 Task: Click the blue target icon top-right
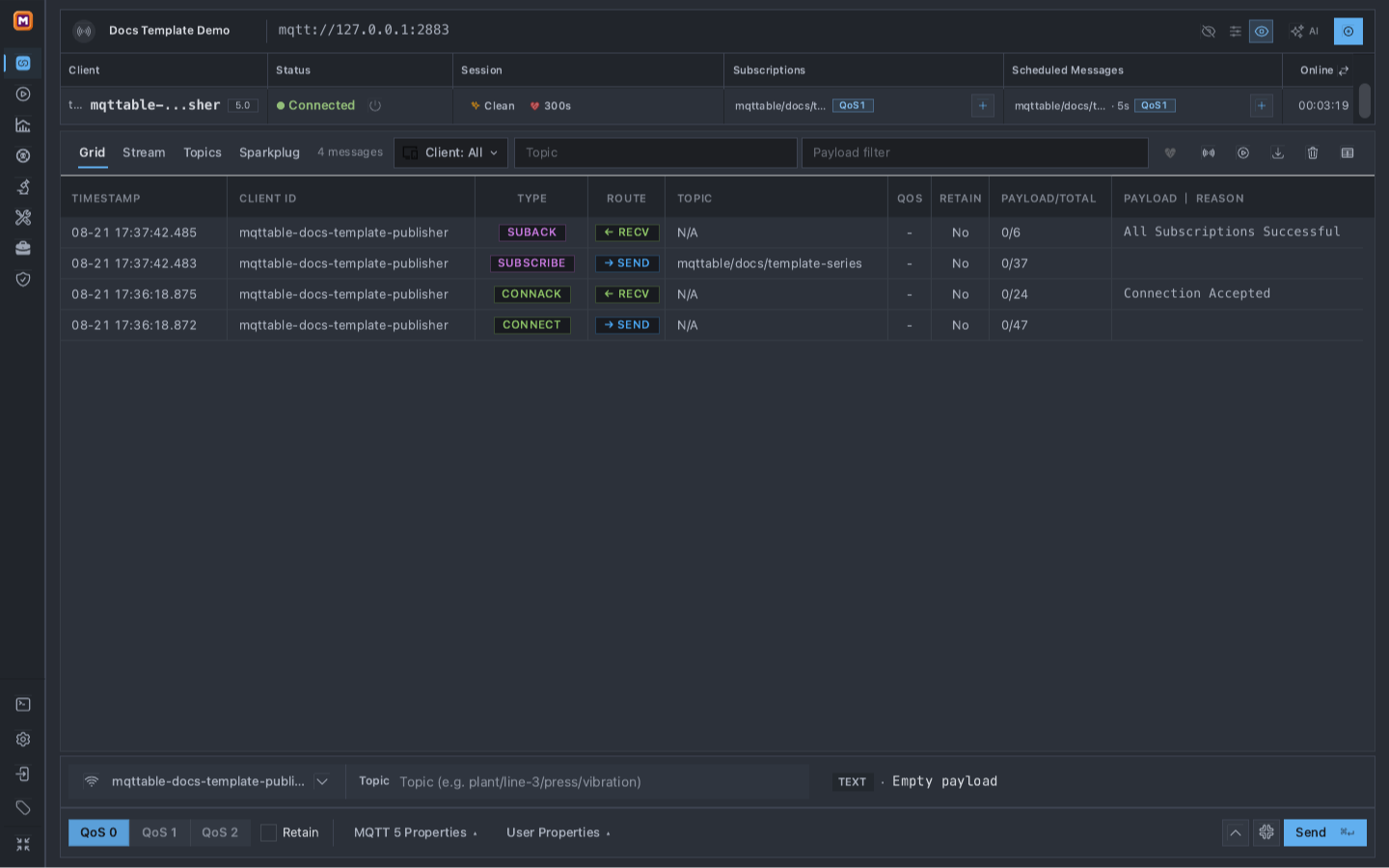point(1348,32)
